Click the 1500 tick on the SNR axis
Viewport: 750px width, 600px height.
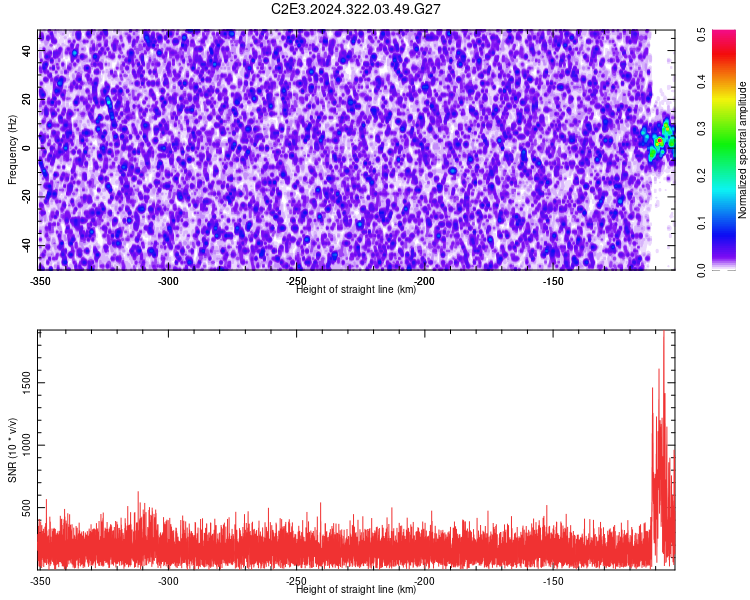point(27,383)
